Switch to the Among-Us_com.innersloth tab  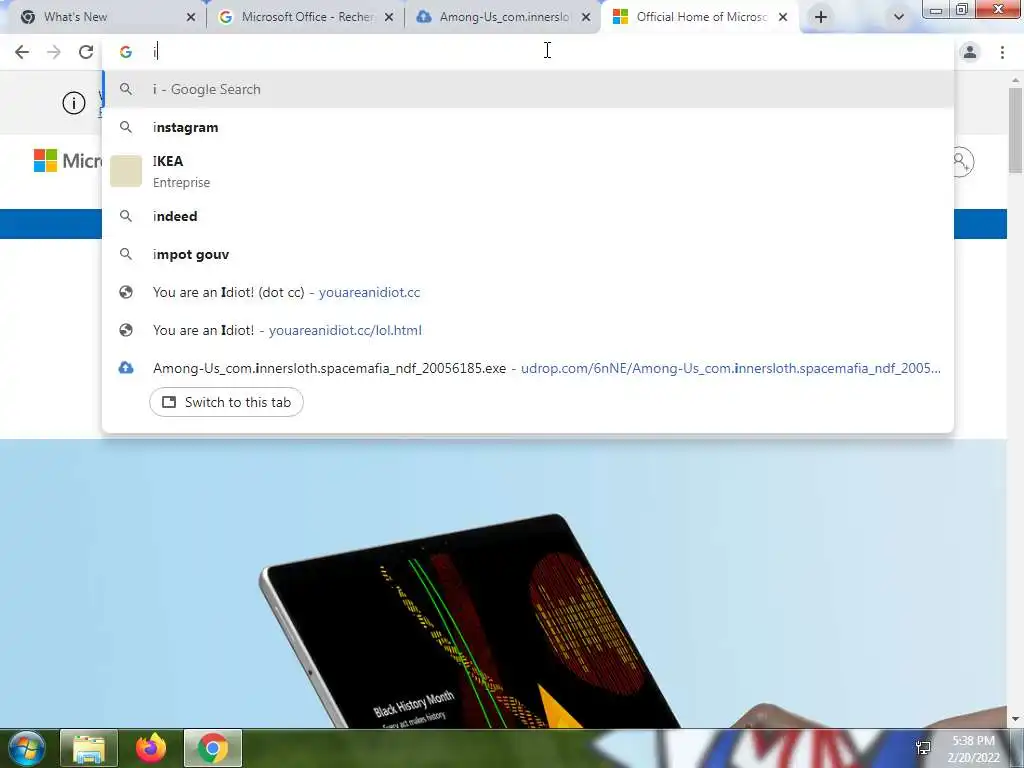pyautogui.click(x=502, y=17)
